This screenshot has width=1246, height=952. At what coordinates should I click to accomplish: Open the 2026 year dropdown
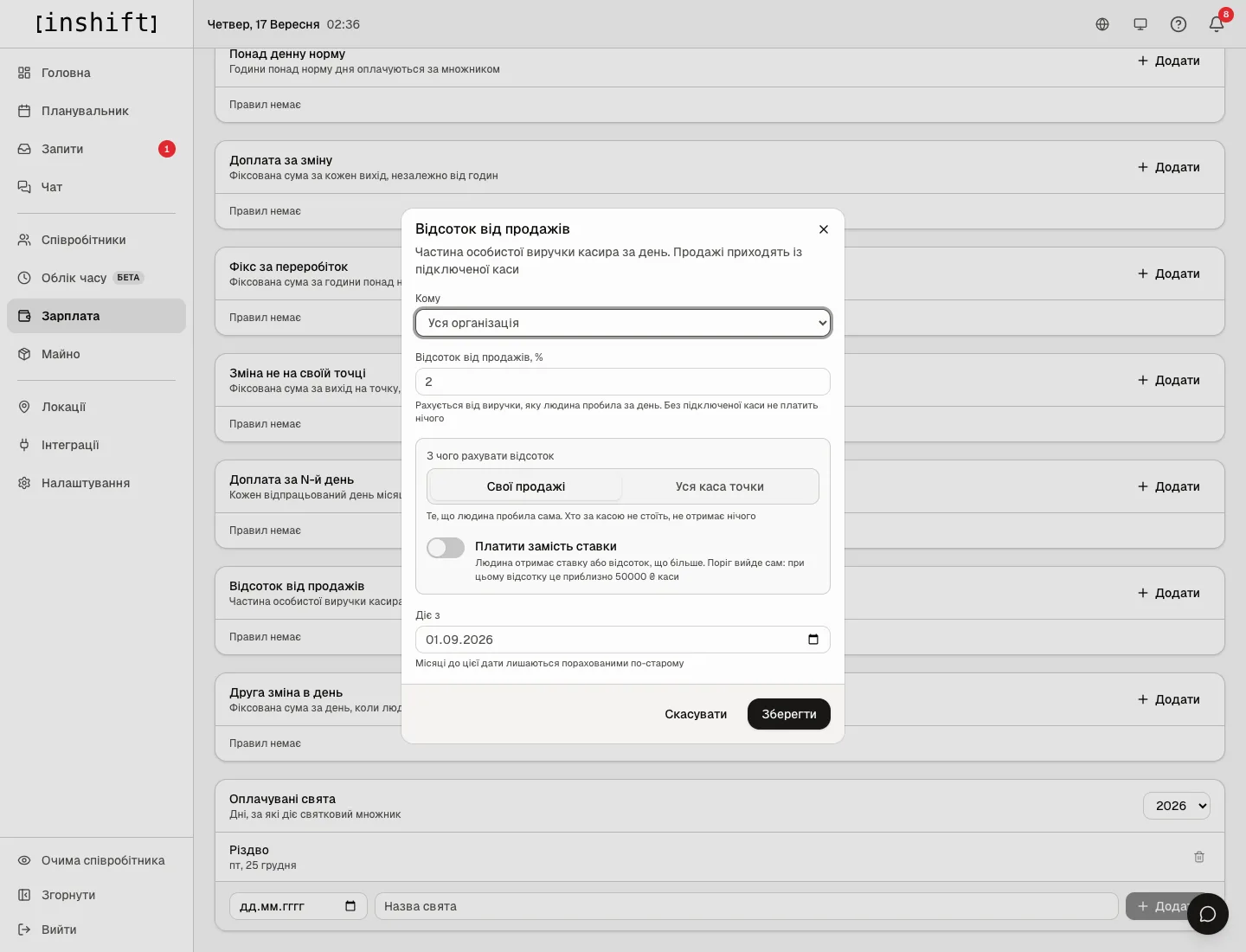[x=1177, y=806]
